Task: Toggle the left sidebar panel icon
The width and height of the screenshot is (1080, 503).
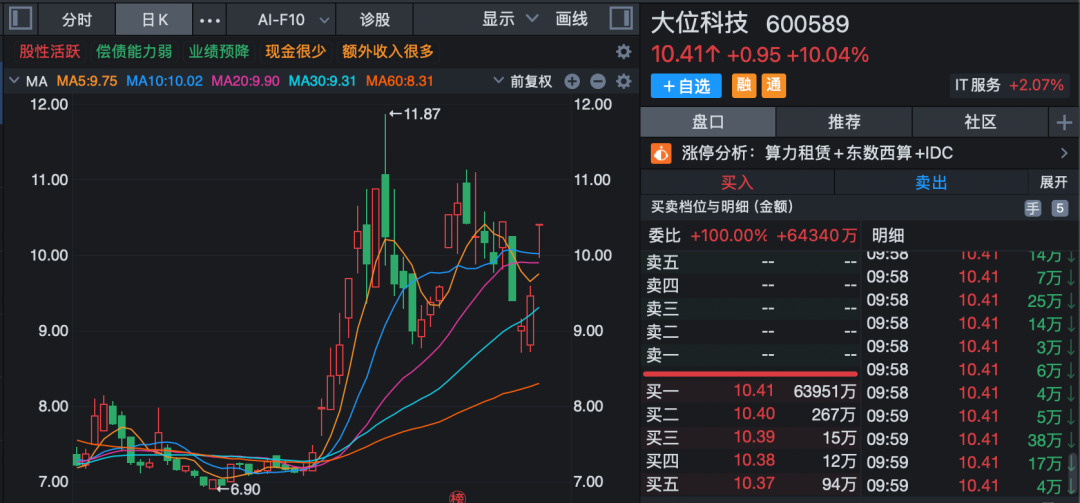Action: [21, 19]
